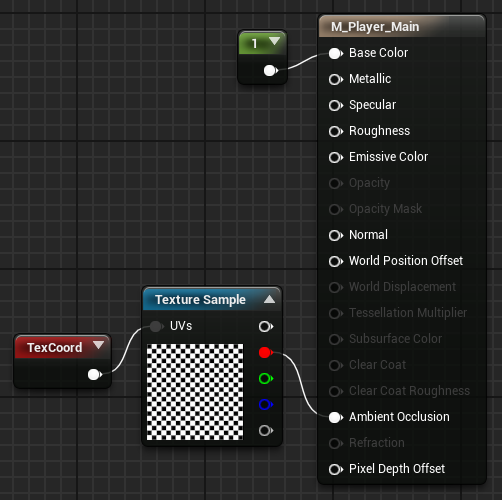Click the Ambient Occlusion label
The image size is (502, 500).
(399, 417)
